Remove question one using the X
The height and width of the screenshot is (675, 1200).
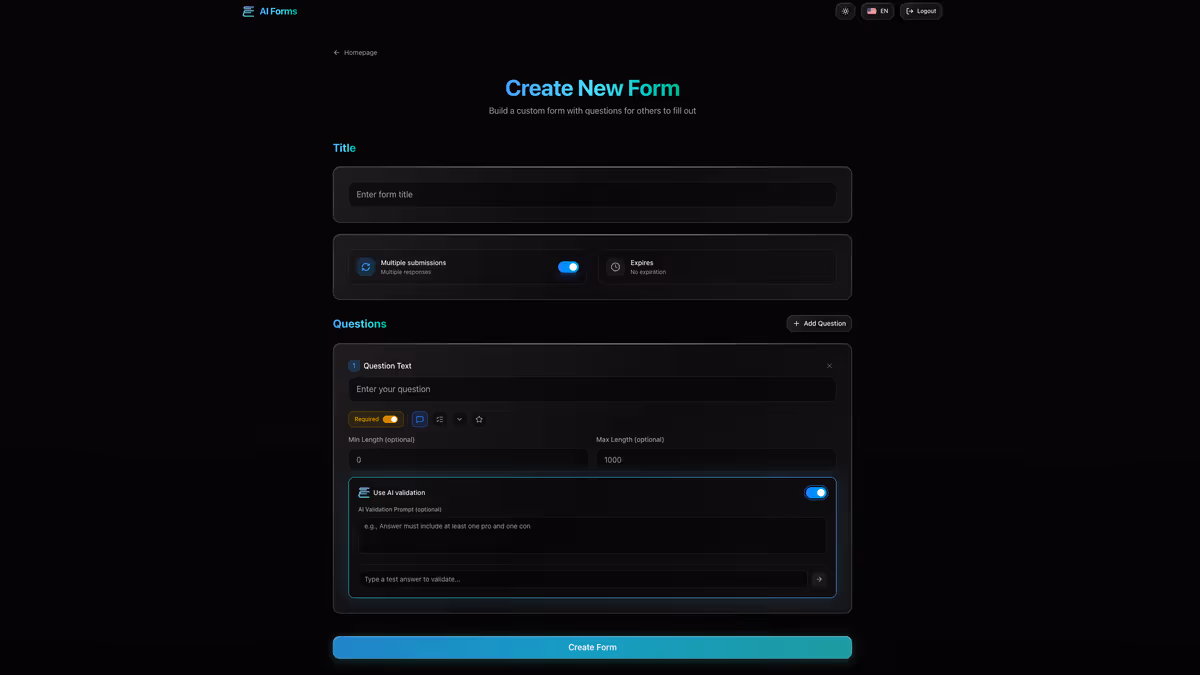coord(829,365)
